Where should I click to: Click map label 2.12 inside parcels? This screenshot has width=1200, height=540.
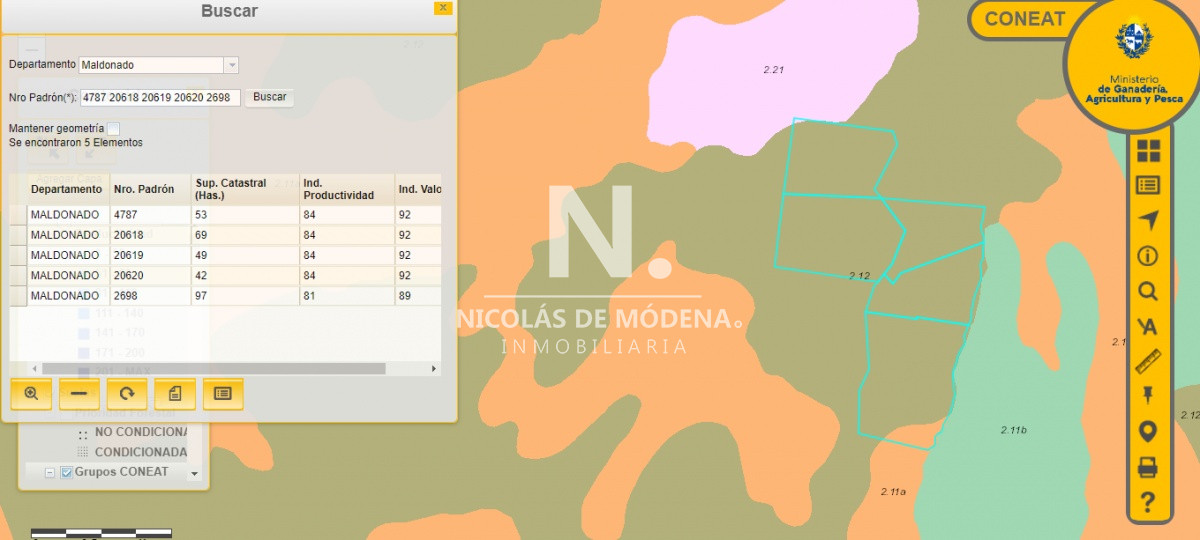tap(859, 275)
